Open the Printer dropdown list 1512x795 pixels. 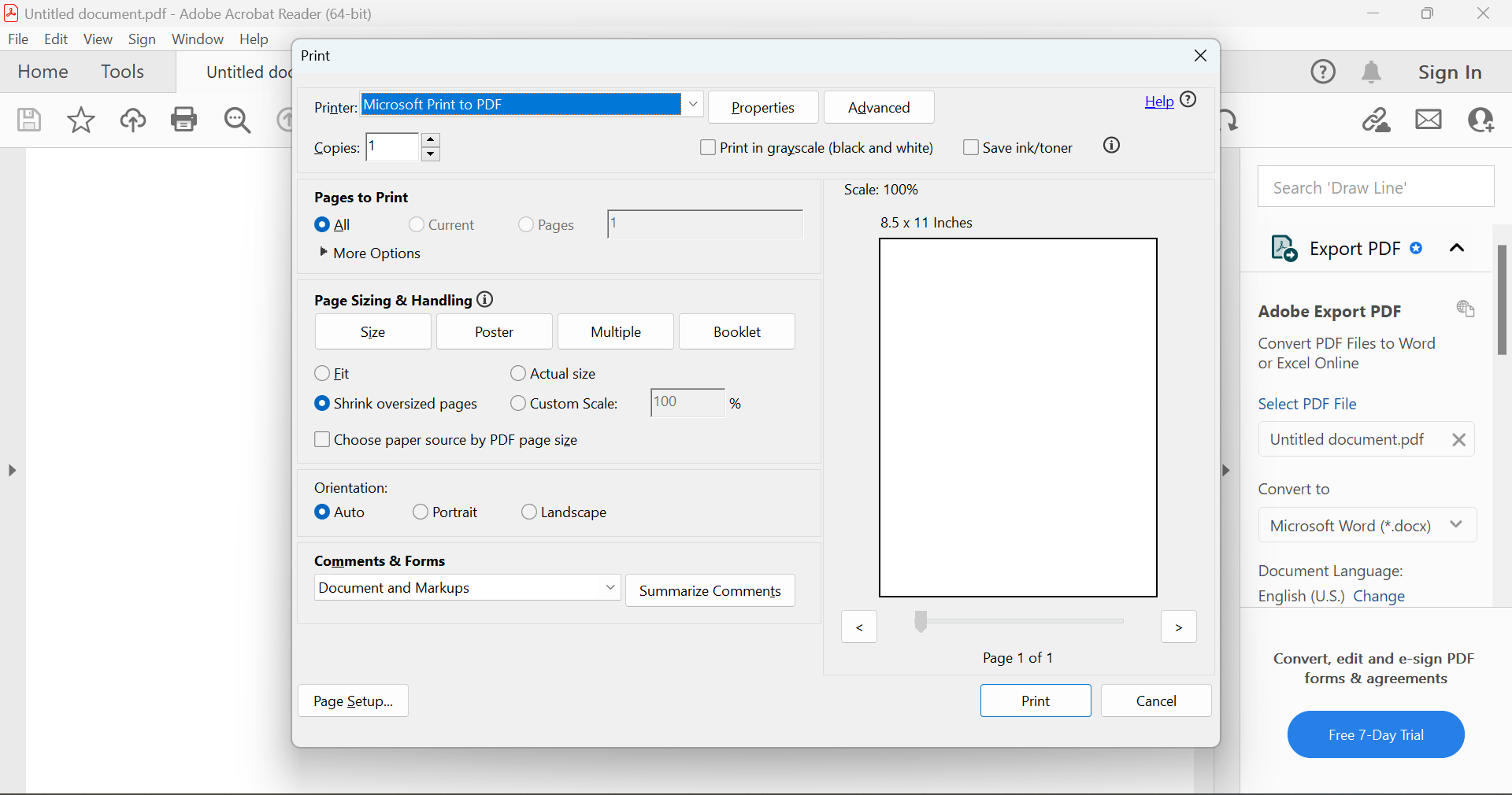693,104
